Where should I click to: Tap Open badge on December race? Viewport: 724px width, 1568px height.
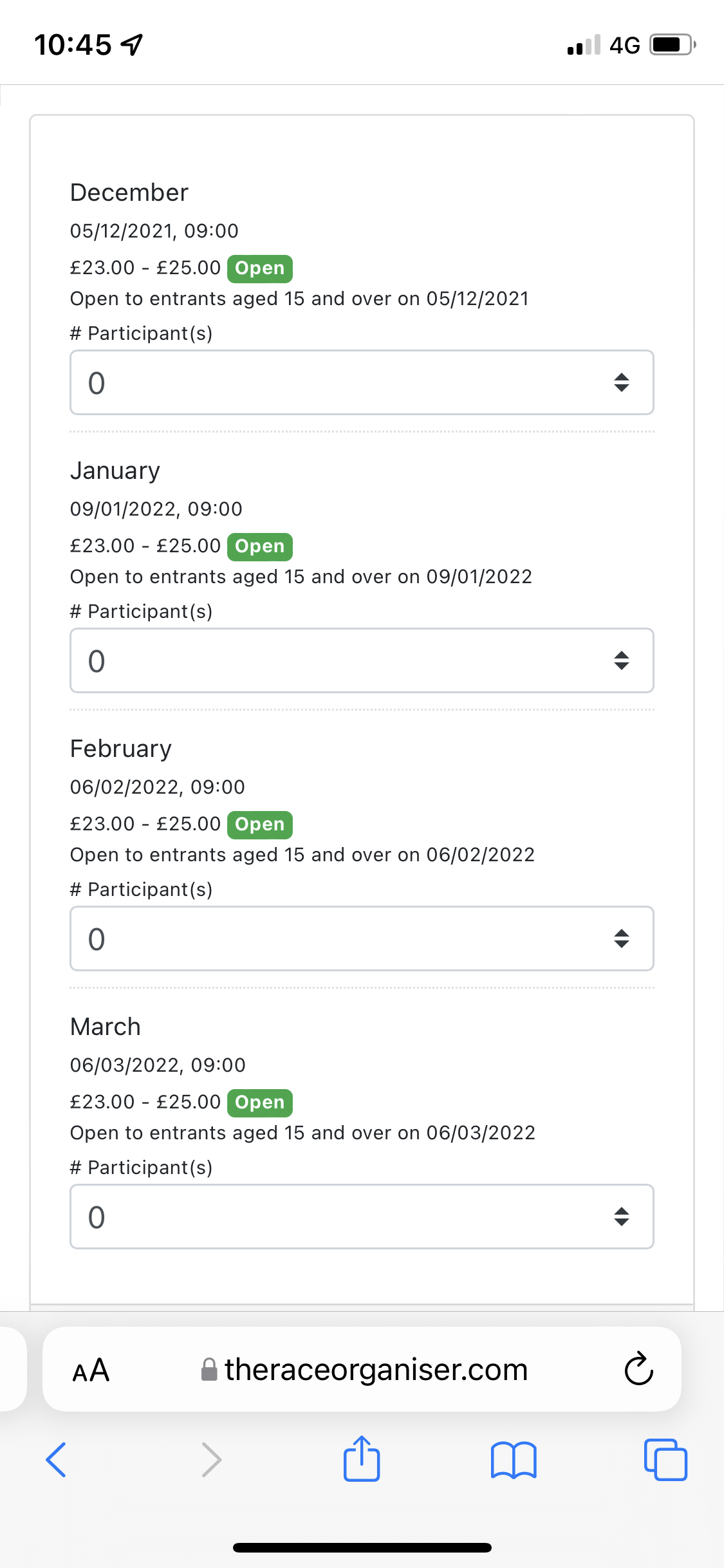pyautogui.click(x=259, y=268)
